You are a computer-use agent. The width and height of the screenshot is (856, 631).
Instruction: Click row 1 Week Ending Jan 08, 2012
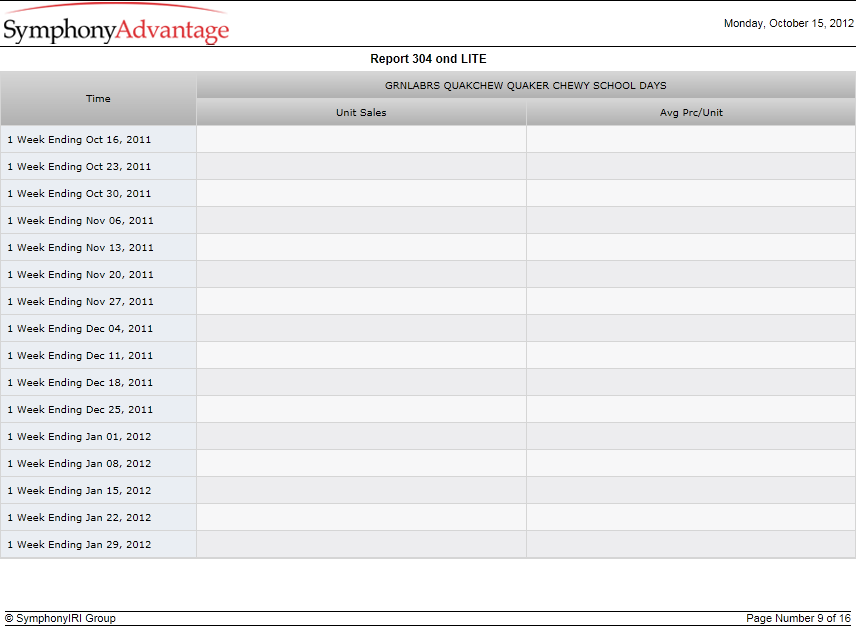tap(427, 464)
